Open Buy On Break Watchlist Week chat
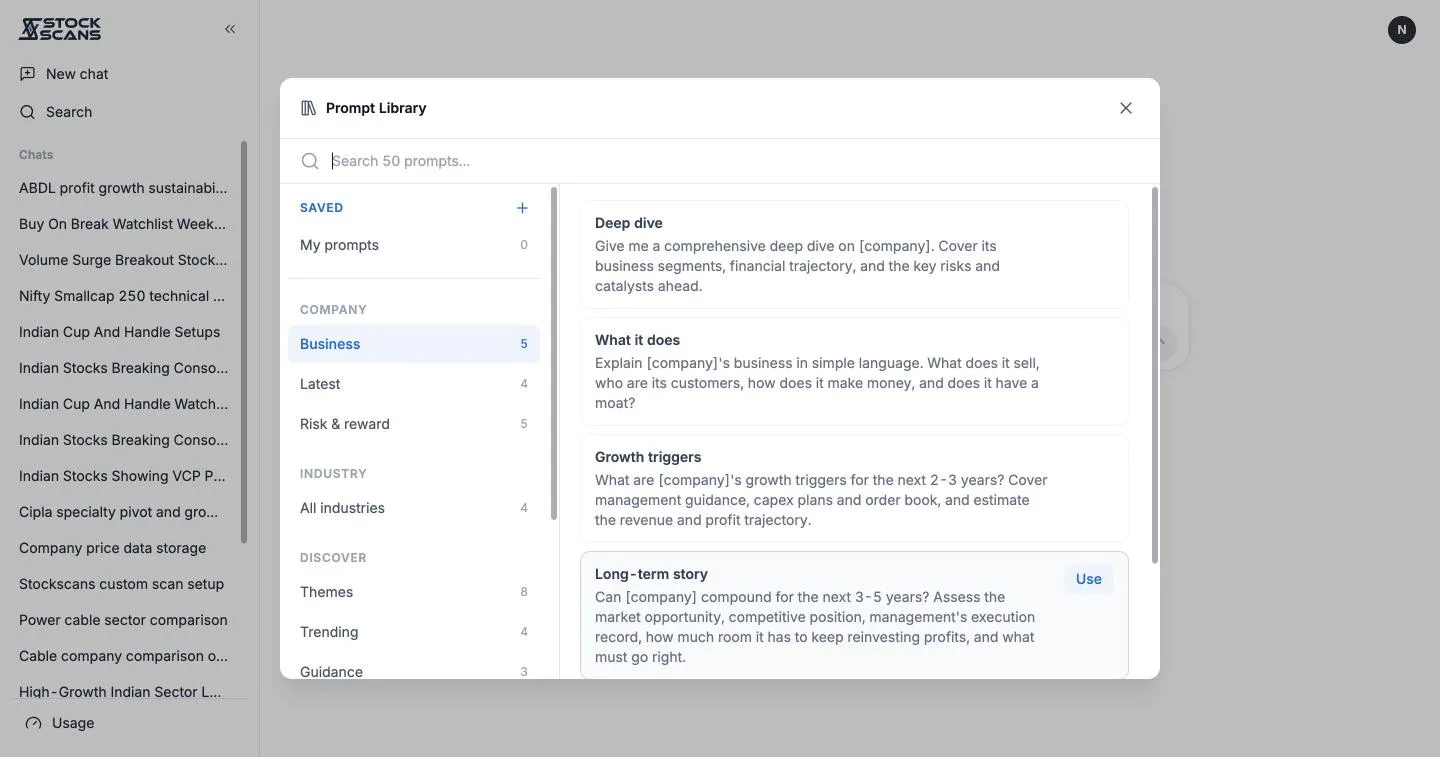Screen dimensions: 1440x757 124,224
